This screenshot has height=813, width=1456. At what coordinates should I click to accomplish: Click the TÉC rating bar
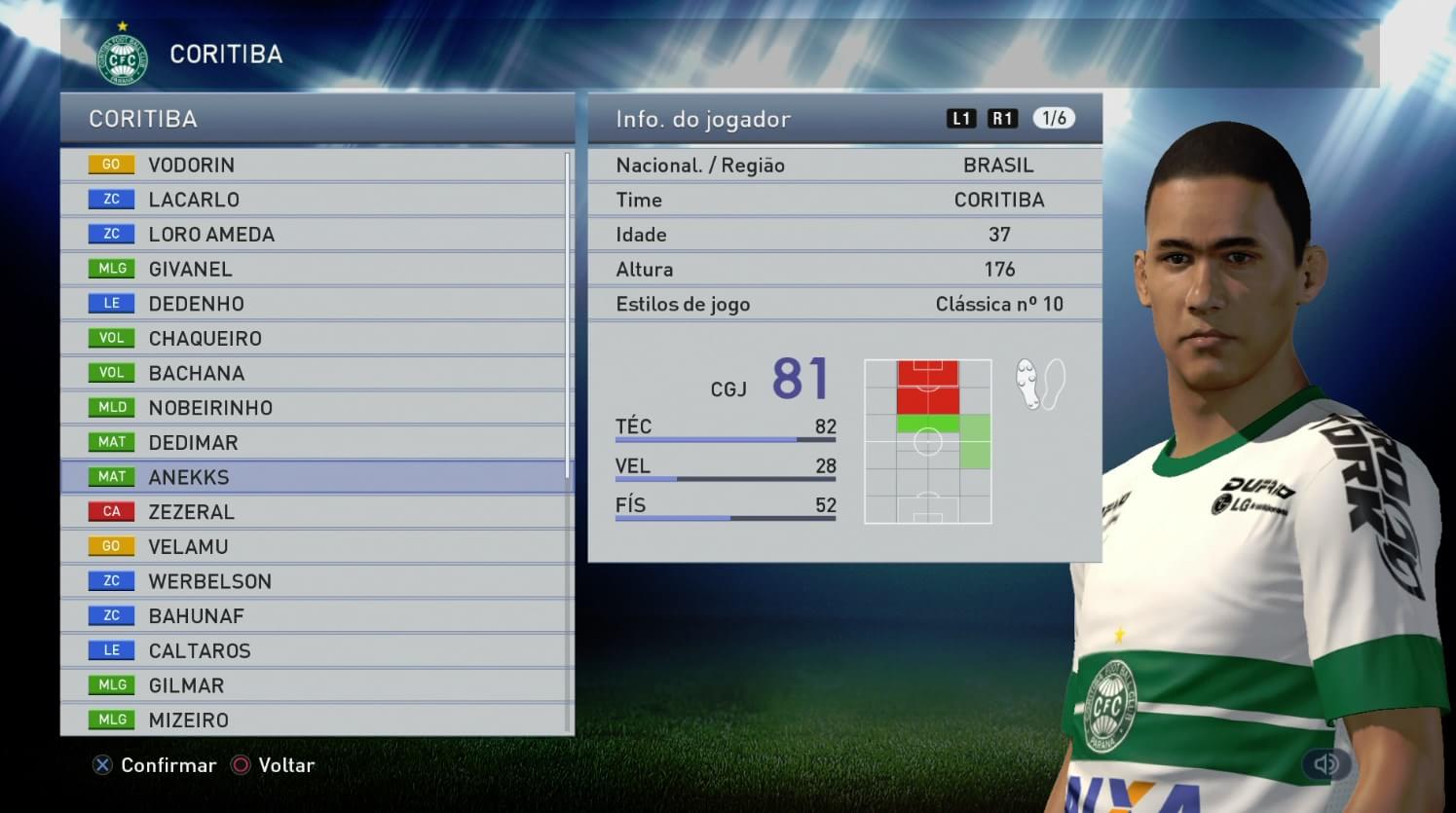pyautogui.click(x=726, y=439)
